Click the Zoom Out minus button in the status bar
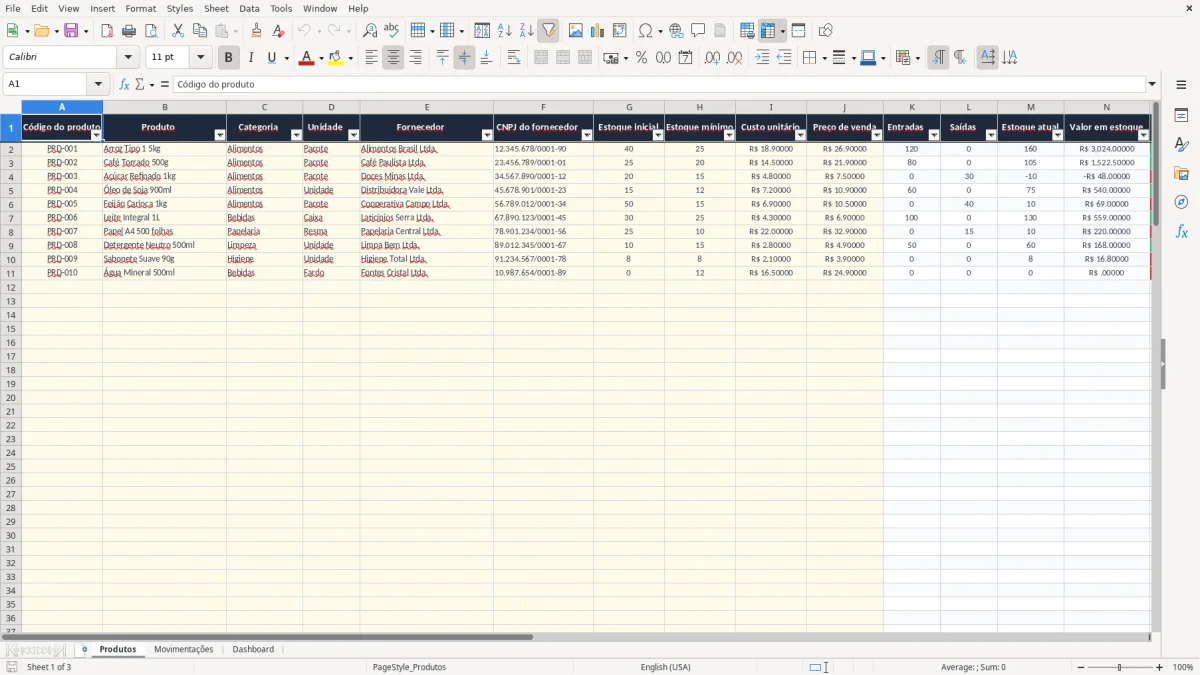 (1079, 667)
